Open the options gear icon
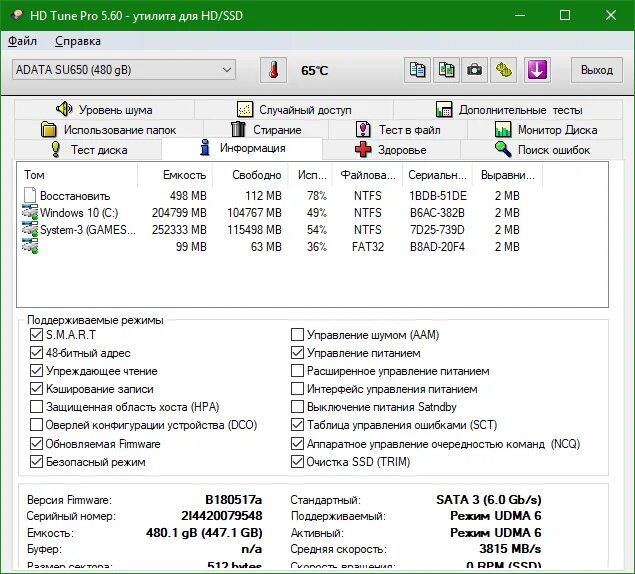Image resolution: width=635 pixels, height=574 pixels. pyautogui.click(x=503, y=70)
